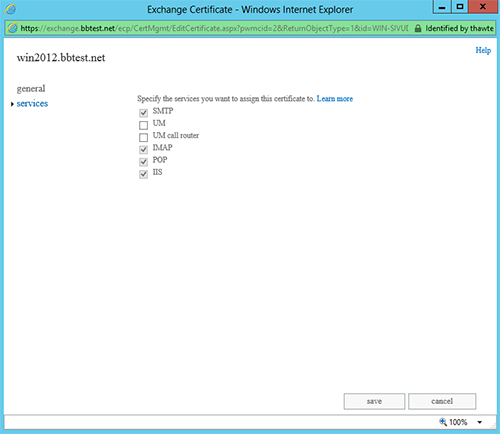The image size is (500, 434).
Task: Uncheck the IMAP service checkbox
Action: tap(143, 149)
